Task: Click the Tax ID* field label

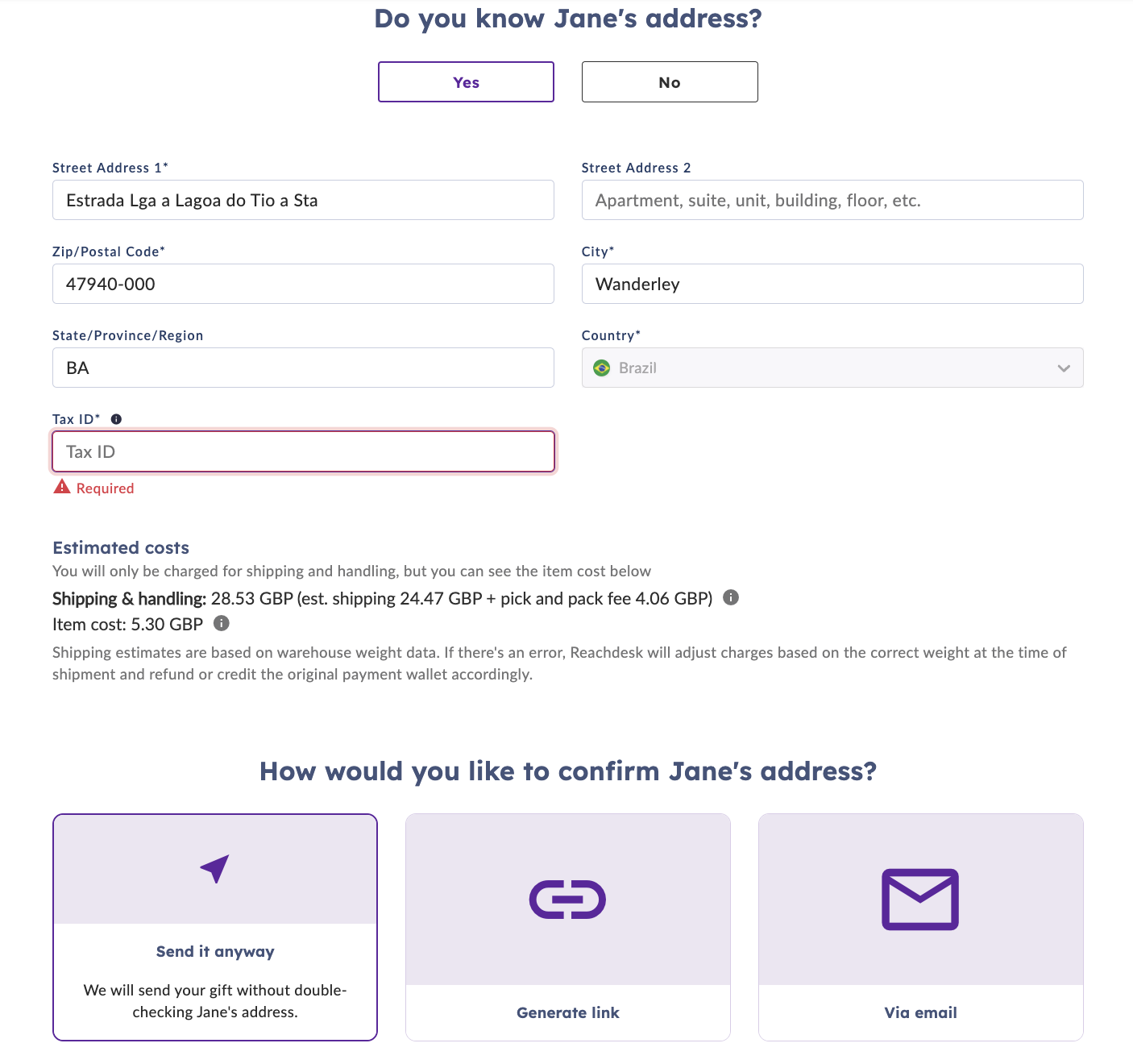Action: point(77,419)
